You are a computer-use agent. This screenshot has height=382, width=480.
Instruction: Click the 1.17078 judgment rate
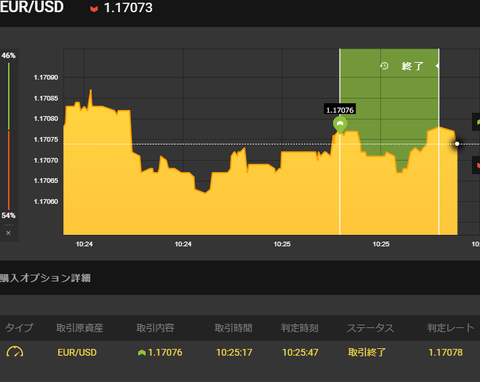(x=445, y=353)
